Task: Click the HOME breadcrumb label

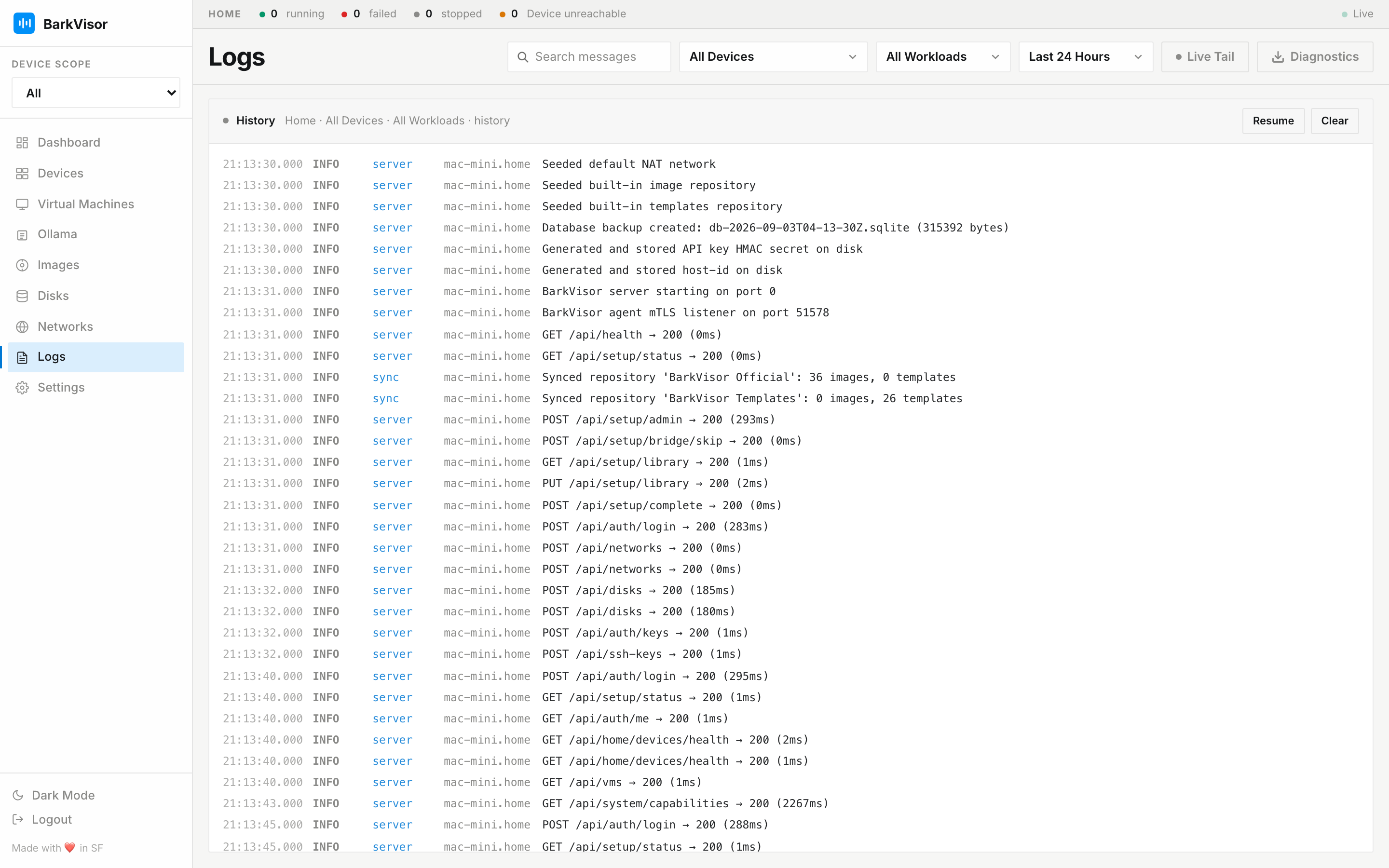Action: click(x=224, y=14)
